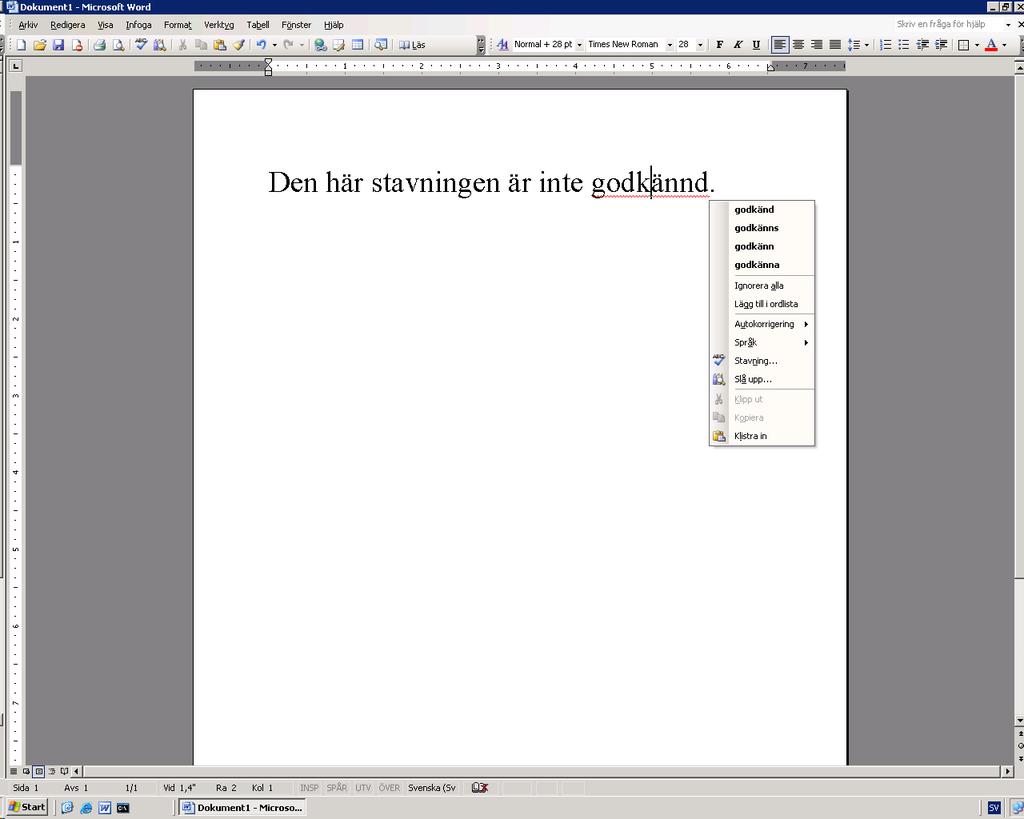
Task: Open toolbar options overflow chevron beside Läs
Action: (481, 45)
